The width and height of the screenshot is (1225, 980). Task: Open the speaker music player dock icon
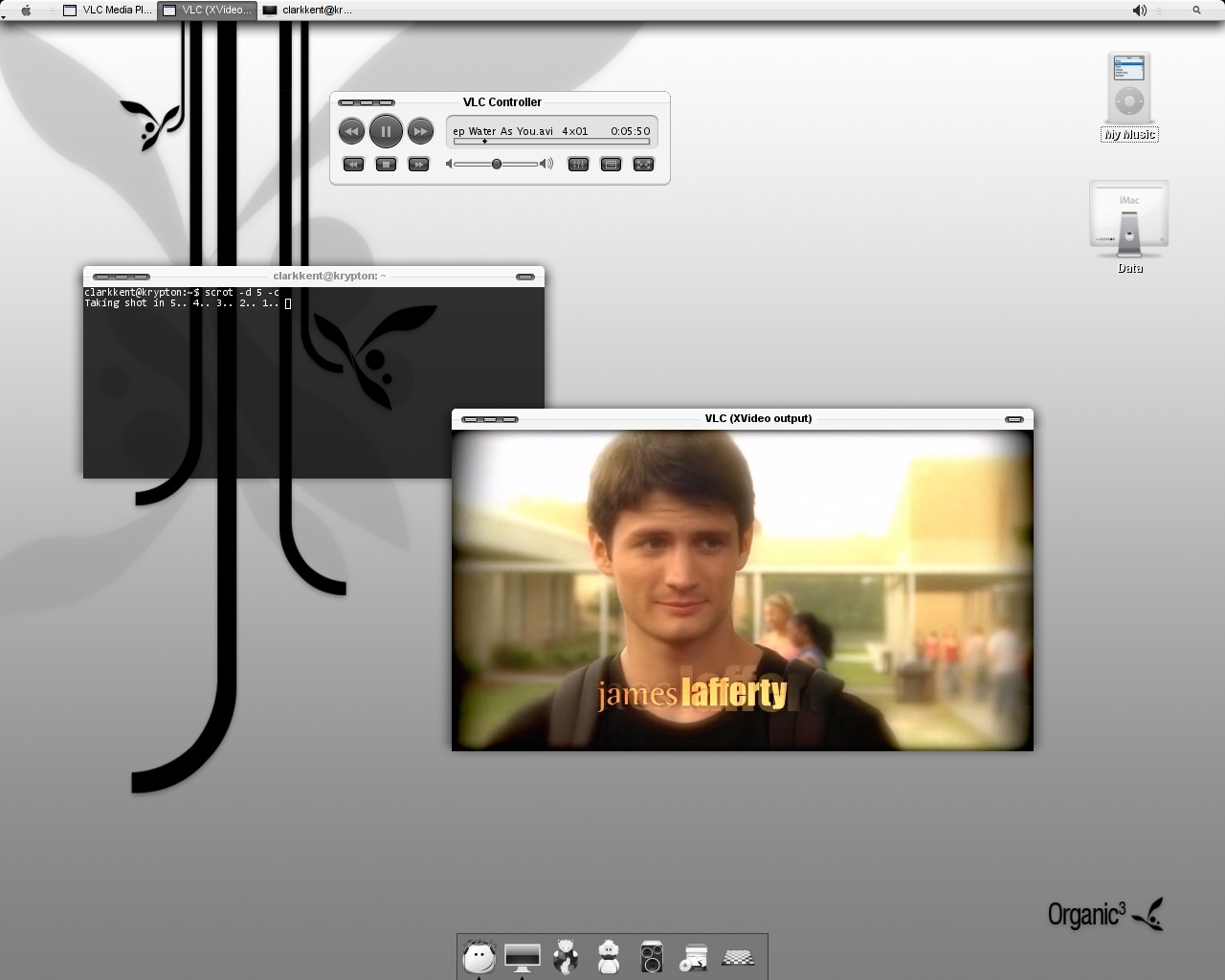pyautogui.click(x=652, y=956)
